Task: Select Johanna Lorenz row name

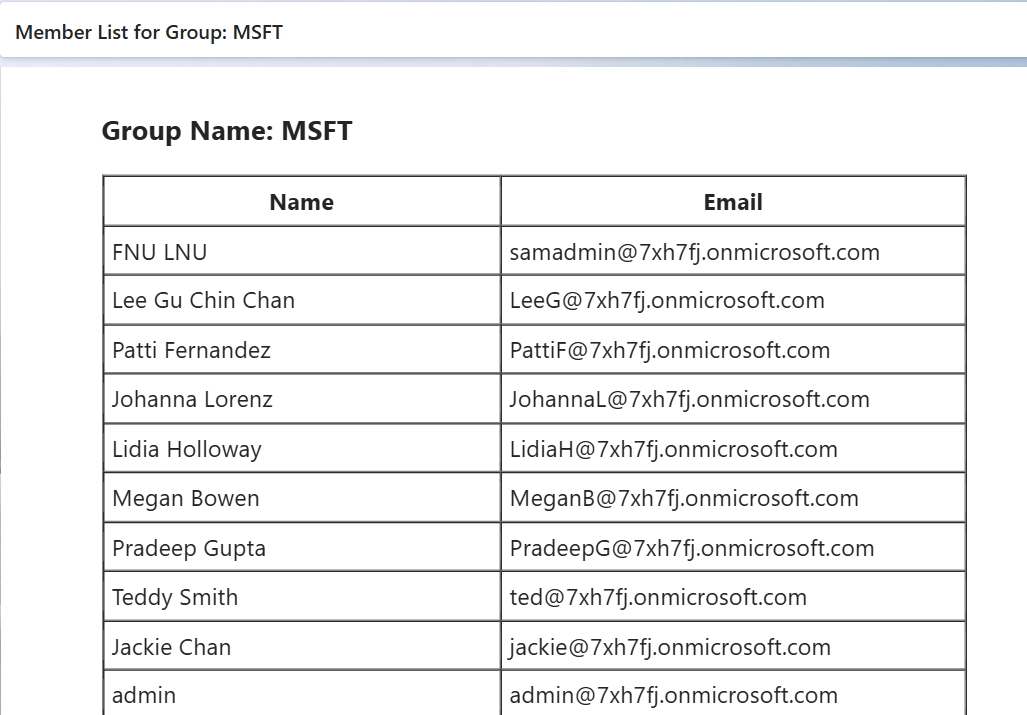Action: coord(192,400)
